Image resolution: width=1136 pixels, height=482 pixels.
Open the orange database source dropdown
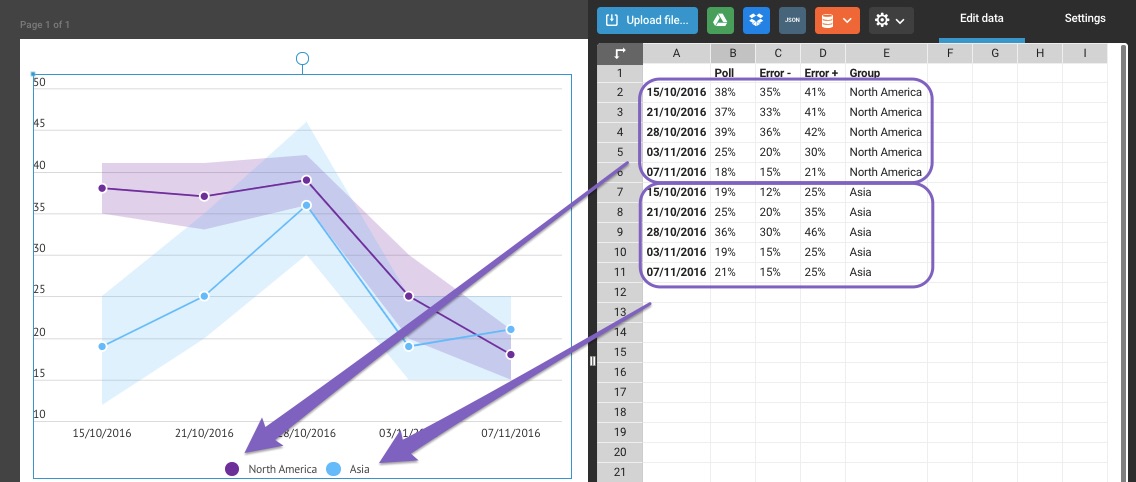[x=837, y=20]
